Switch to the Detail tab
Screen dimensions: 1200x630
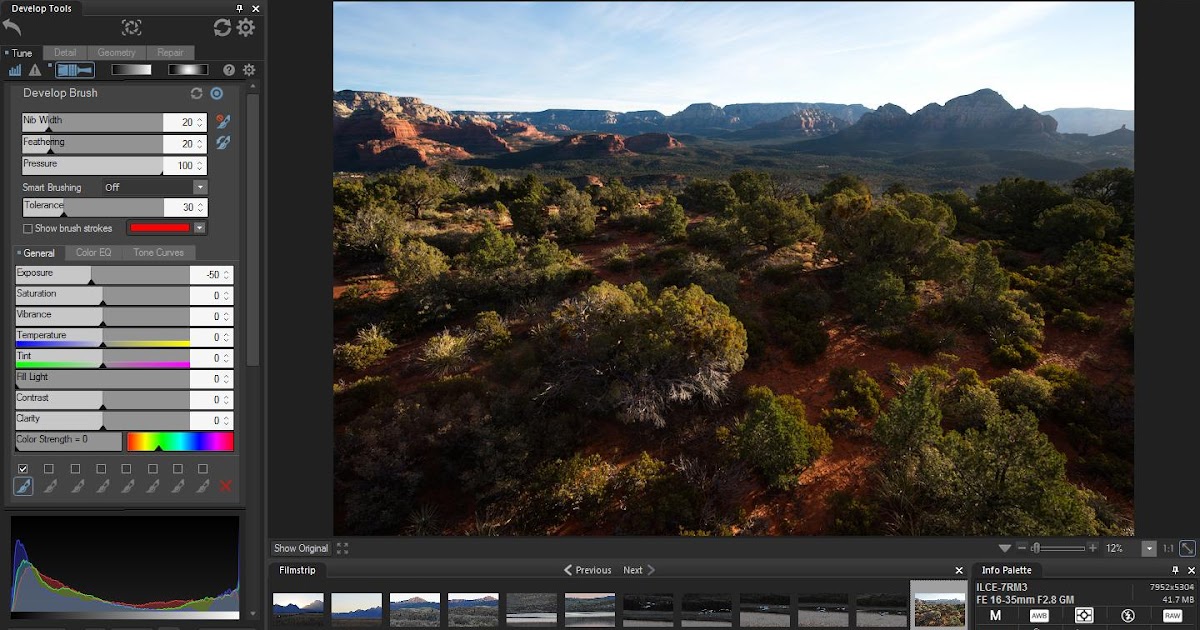[x=65, y=52]
